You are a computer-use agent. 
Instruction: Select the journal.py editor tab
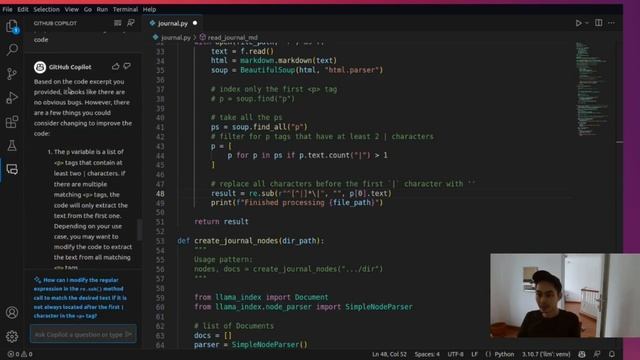[x=173, y=23]
